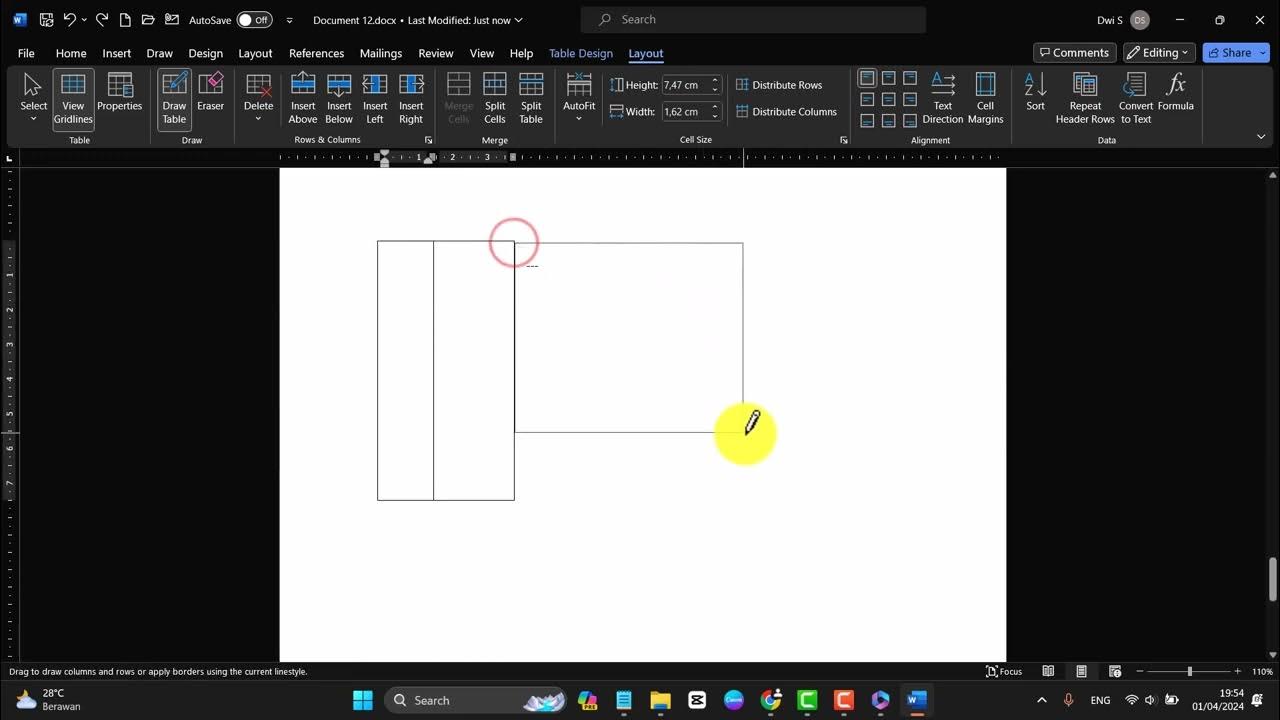
Task: Open Cell Size dialog launcher
Action: tap(843, 140)
